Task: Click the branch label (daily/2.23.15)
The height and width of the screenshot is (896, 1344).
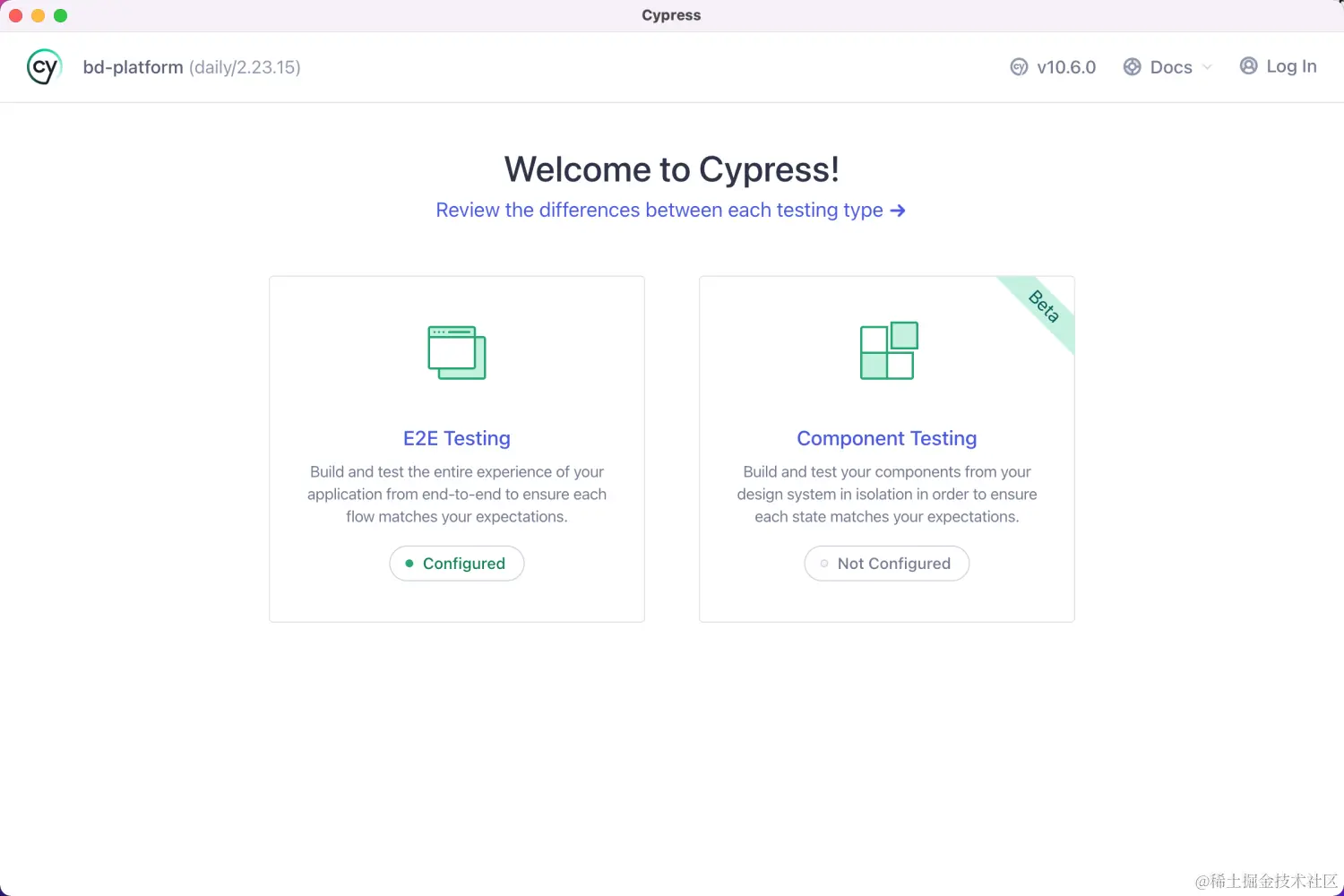Action: point(245,67)
